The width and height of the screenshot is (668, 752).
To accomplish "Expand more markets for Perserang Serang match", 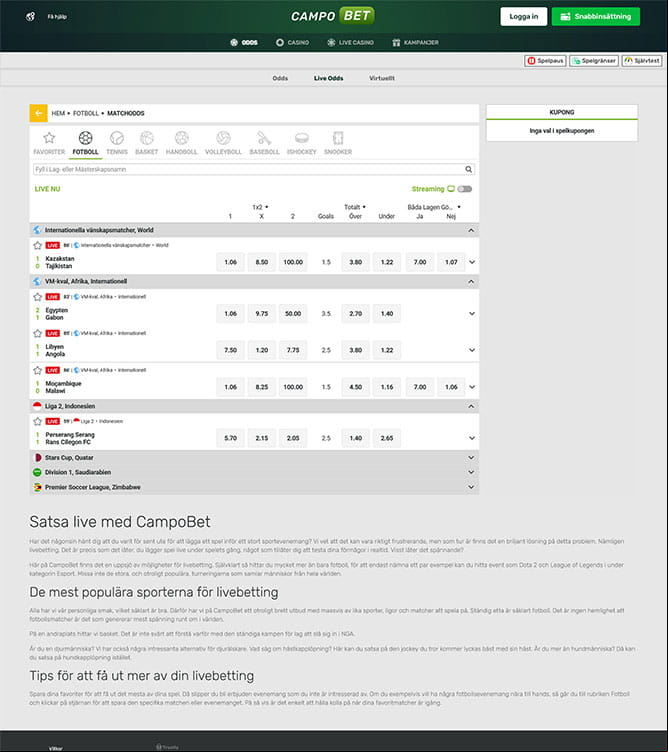I will tap(472, 438).
